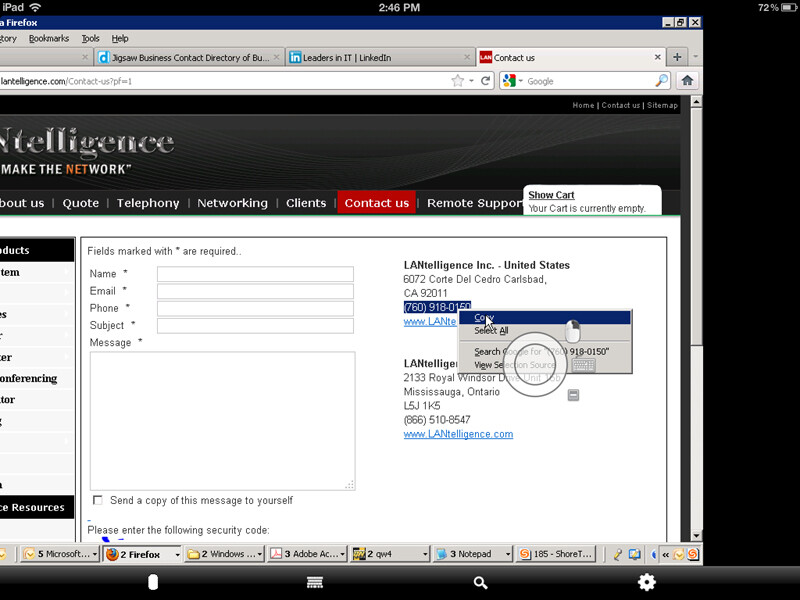Expand the '5 Microsoft' taskbar group dropdown

tap(94, 554)
